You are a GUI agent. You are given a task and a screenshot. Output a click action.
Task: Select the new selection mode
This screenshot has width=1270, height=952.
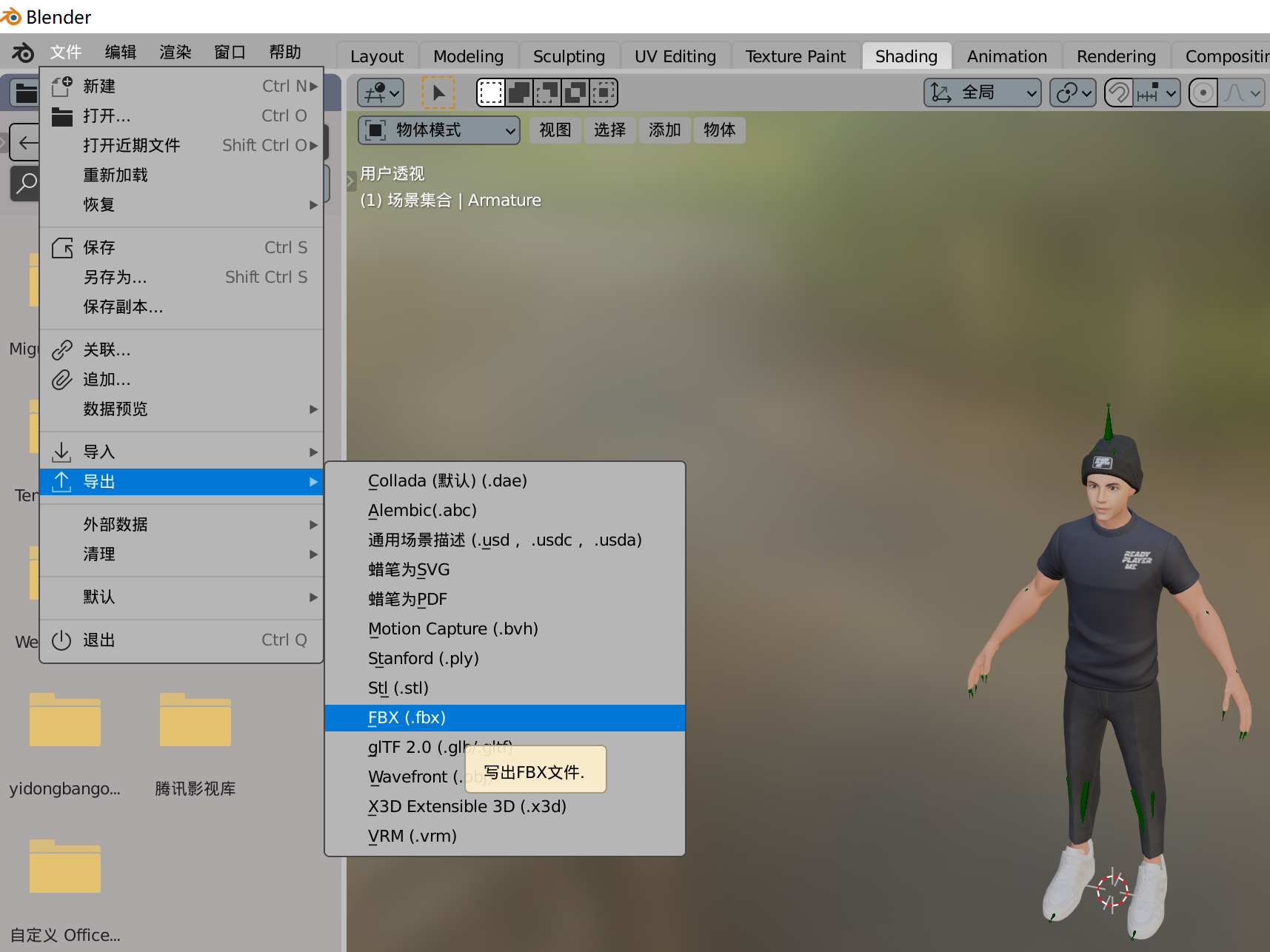491,92
